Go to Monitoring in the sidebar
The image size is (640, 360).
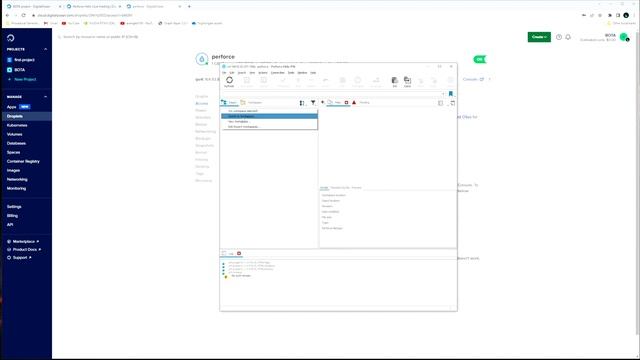click(16, 189)
